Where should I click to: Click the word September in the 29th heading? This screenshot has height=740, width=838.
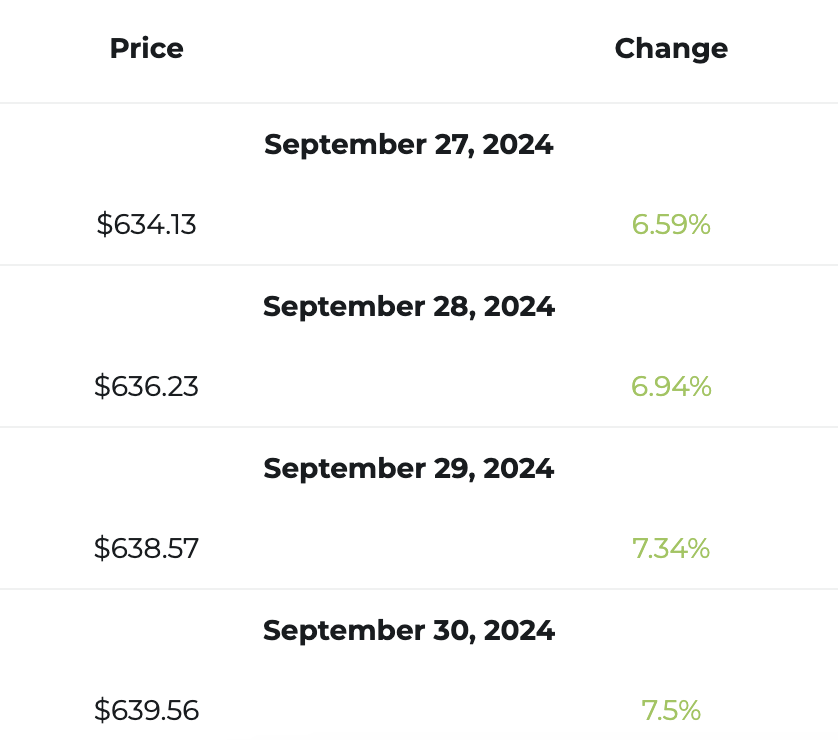345,469
